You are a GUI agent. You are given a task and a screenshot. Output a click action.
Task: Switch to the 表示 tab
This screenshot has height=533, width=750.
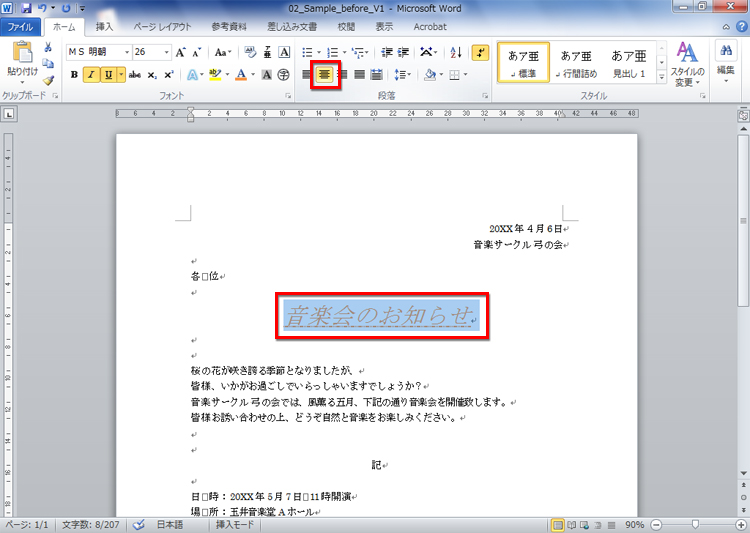click(x=384, y=27)
